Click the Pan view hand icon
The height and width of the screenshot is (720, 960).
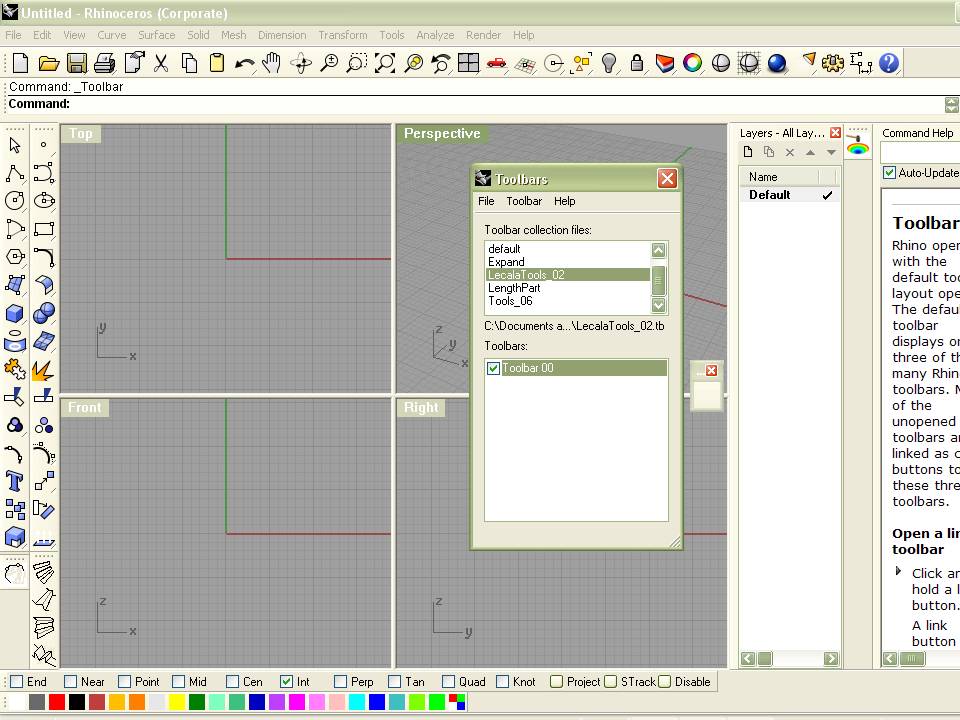[x=272, y=63]
